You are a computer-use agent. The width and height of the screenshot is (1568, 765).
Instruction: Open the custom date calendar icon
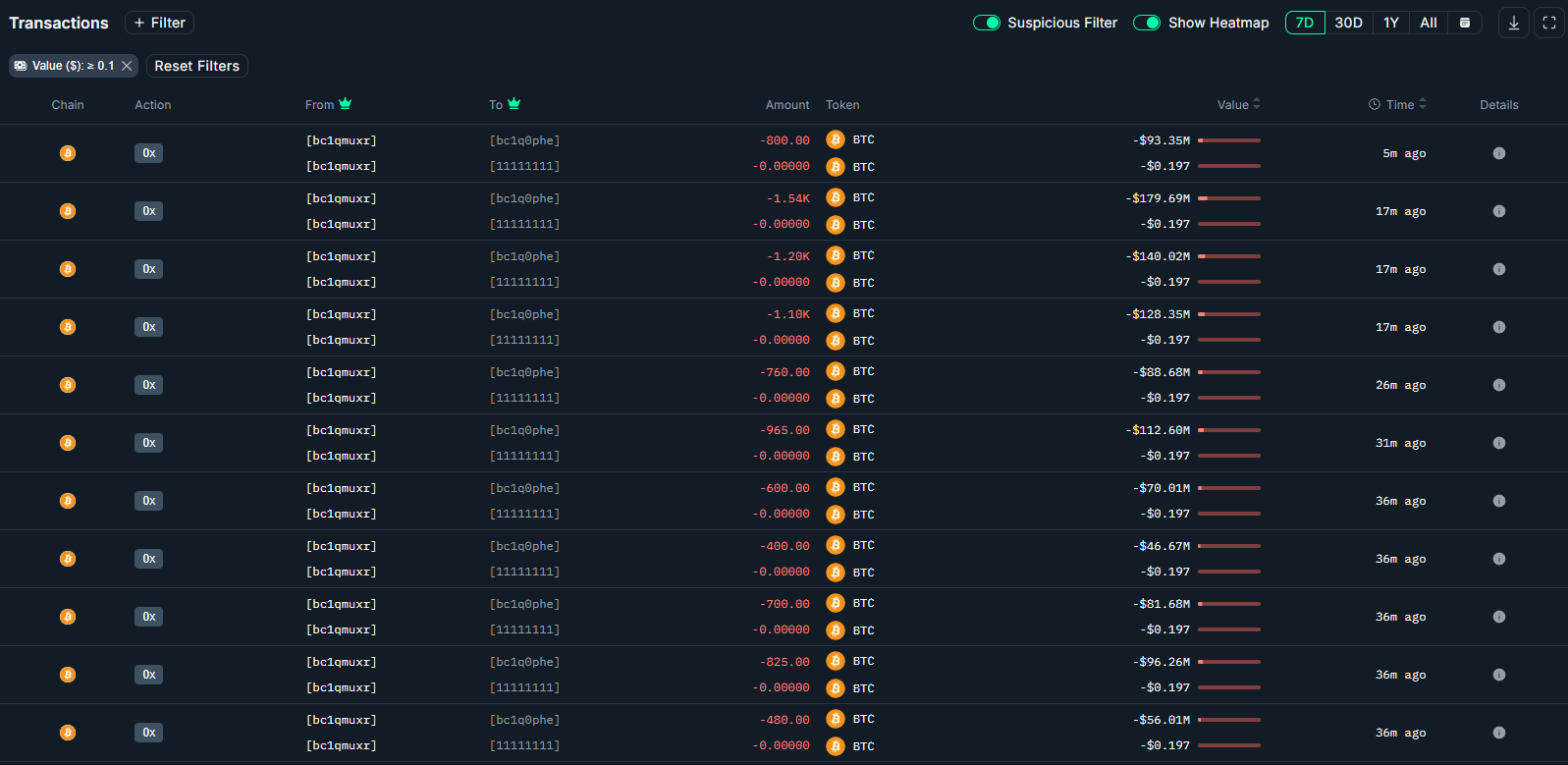coord(1465,23)
